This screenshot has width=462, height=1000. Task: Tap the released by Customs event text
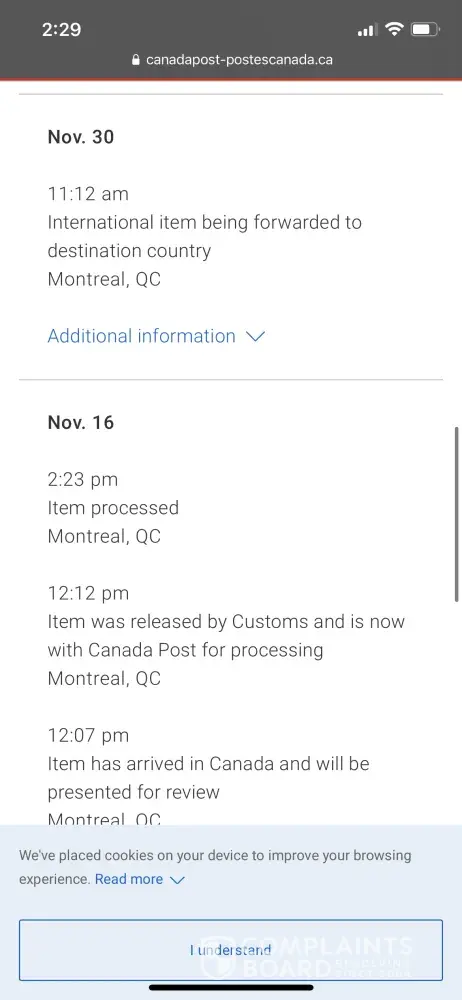tap(226, 636)
